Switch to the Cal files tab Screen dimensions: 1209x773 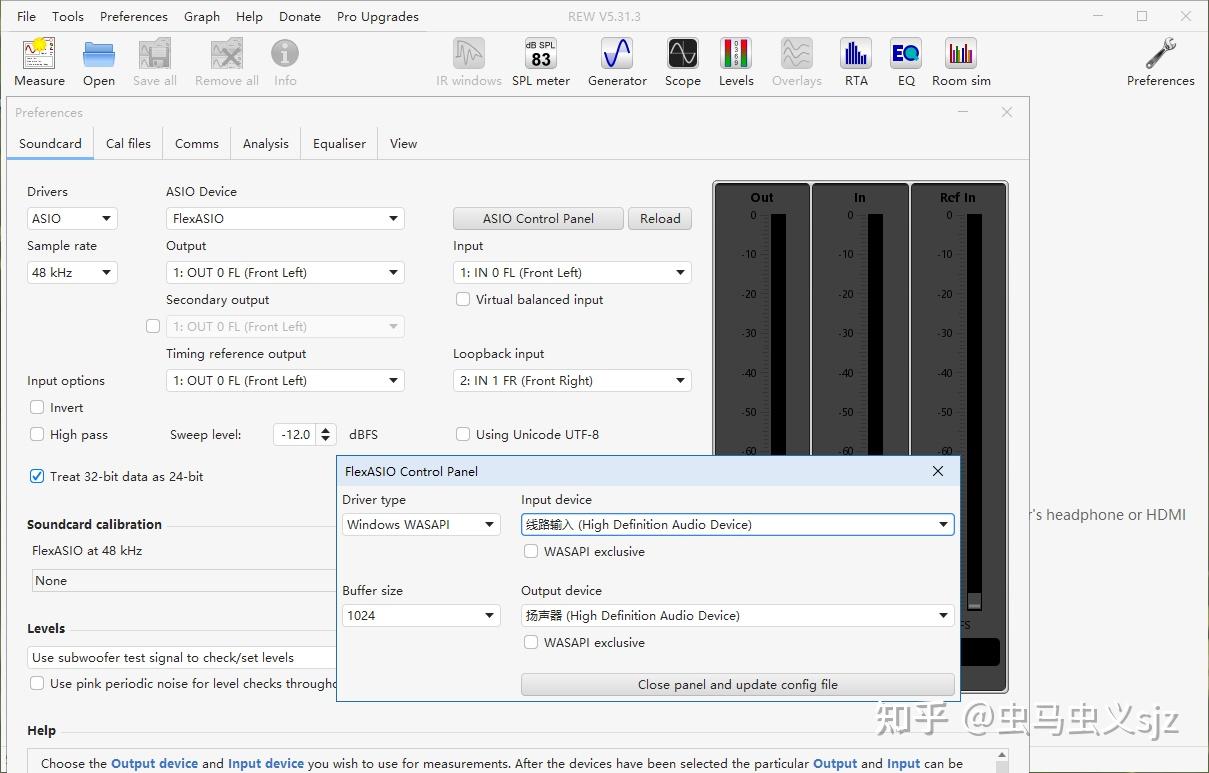(128, 143)
